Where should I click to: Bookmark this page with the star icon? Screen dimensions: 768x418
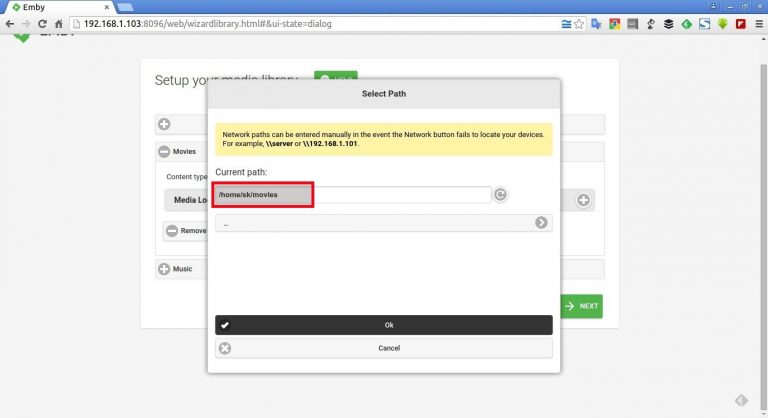pyautogui.click(x=579, y=24)
